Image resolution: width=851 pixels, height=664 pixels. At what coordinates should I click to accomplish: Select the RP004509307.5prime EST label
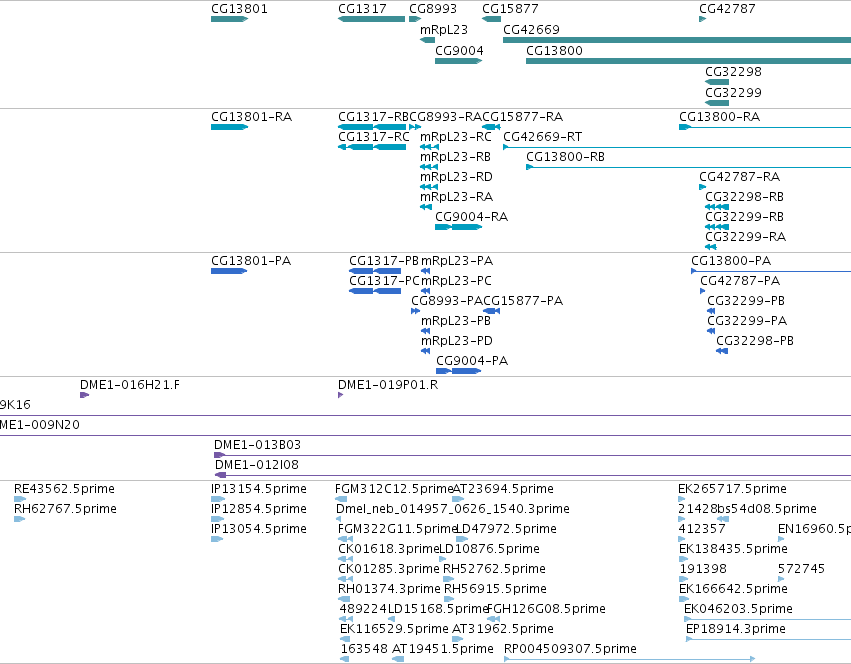(x=570, y=649)
